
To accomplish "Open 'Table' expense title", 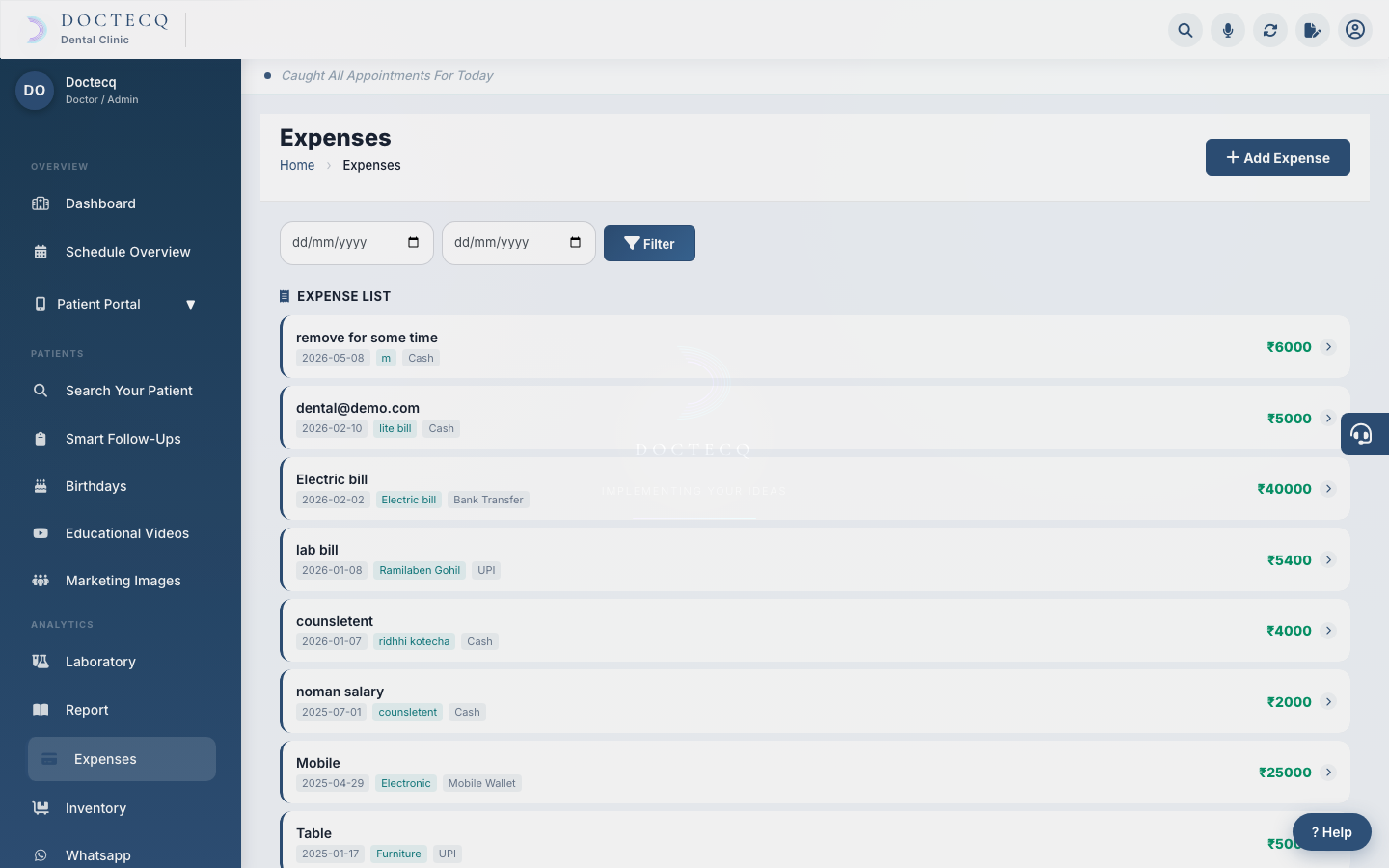I will [x=313, y=833].
